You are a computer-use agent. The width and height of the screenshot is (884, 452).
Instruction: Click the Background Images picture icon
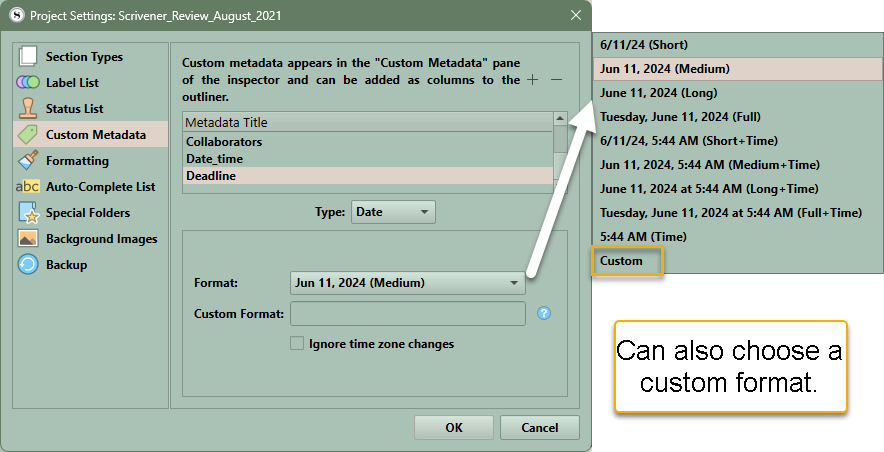pos(28,238)
